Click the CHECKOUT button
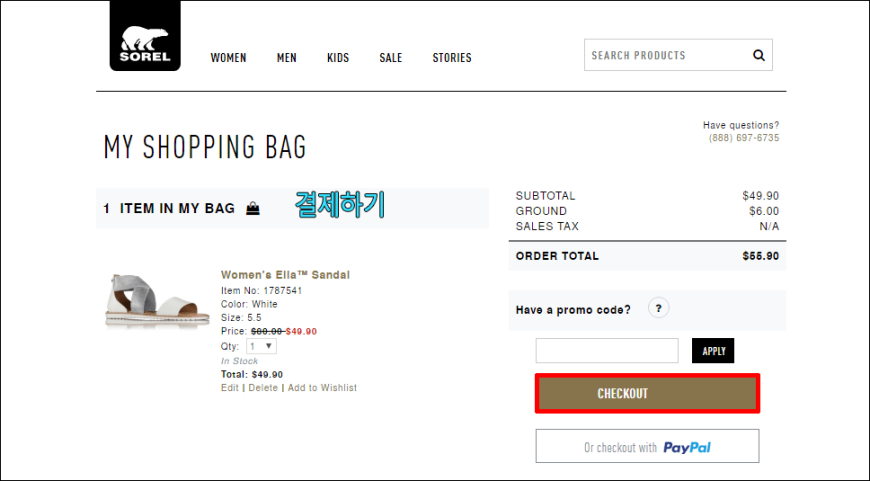Viewport: 870px width, 481px height. [x=647, y=393]
